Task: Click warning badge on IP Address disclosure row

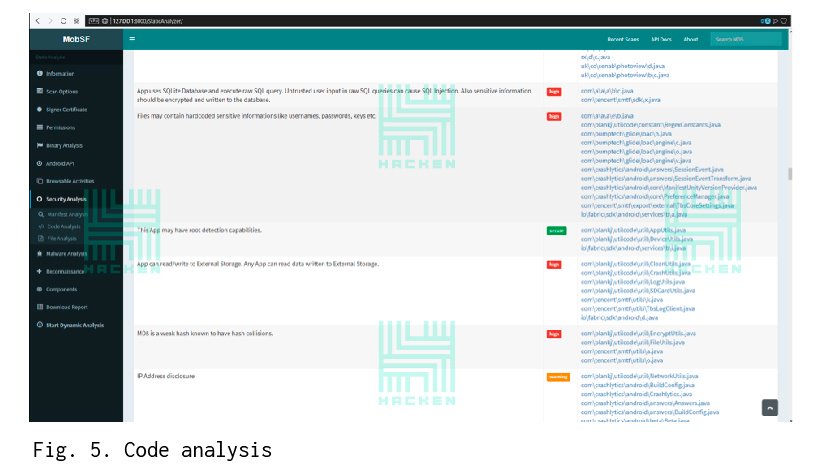Action: (x=558, y=377)
